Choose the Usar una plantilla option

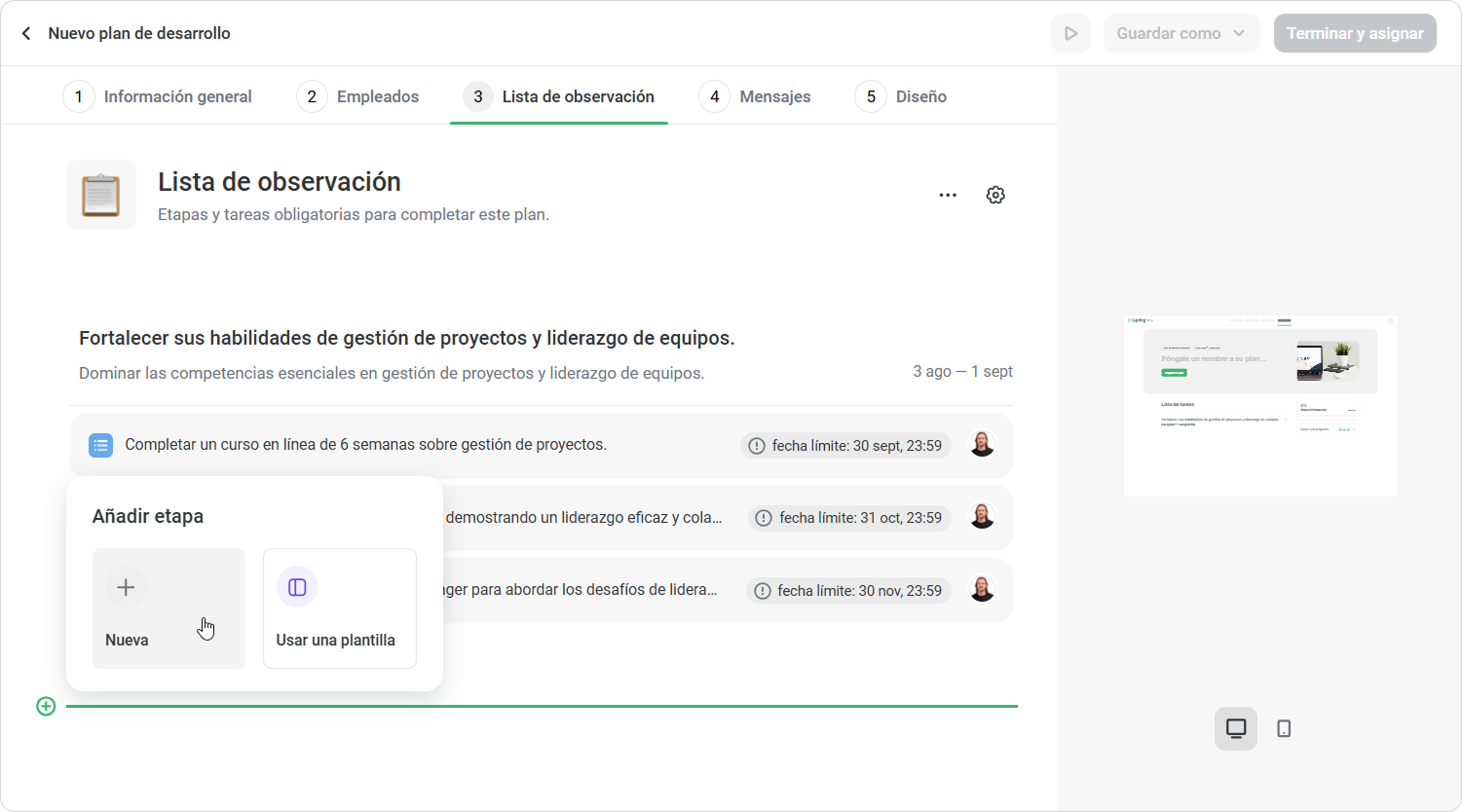tap(340, 609)
